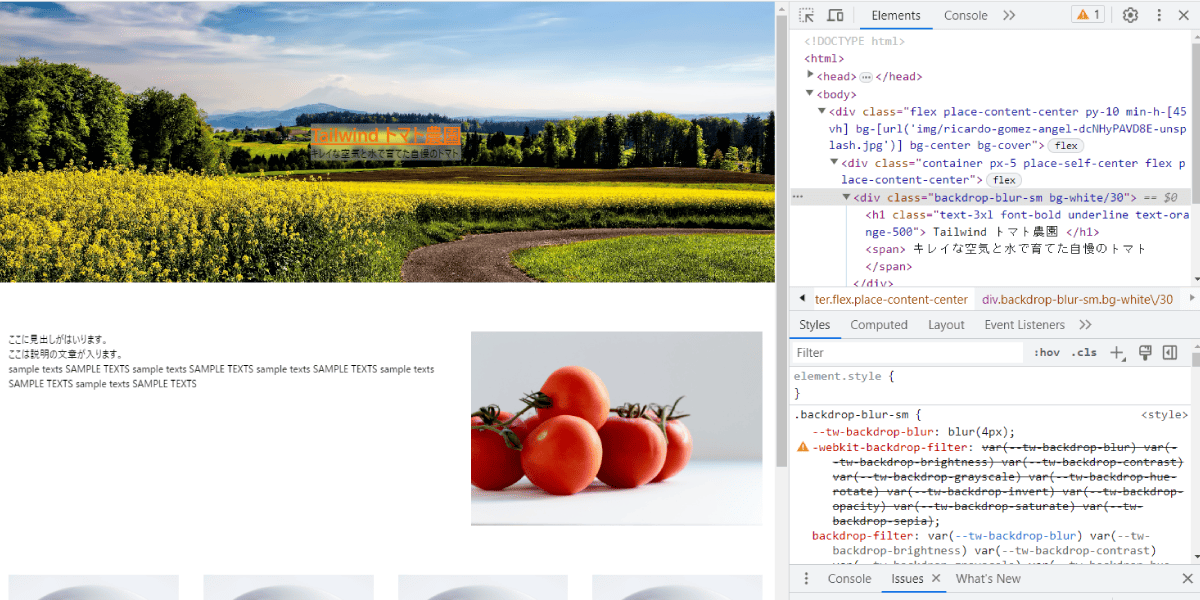Close the DevTools bottom drawer
This screenshot has width=1200, height=600.
(1187, 579)
